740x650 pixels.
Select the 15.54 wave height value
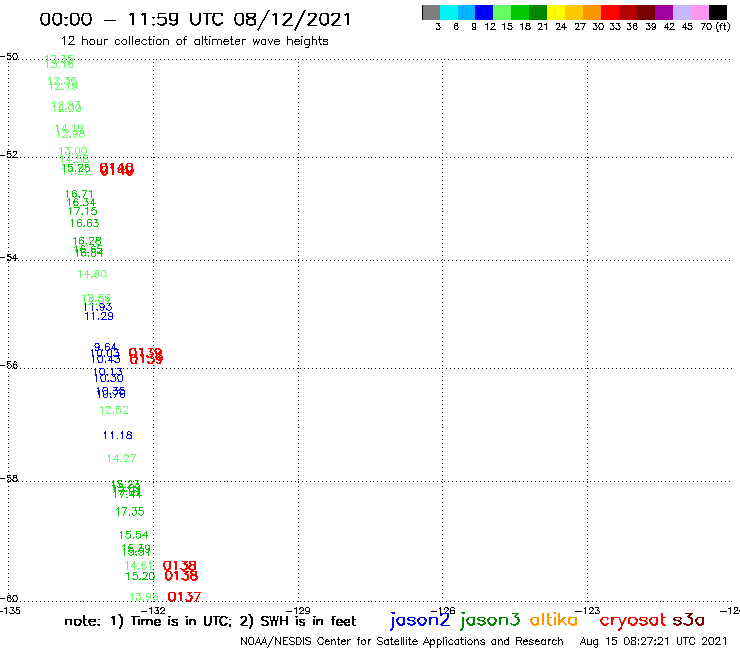click(134, 535)
